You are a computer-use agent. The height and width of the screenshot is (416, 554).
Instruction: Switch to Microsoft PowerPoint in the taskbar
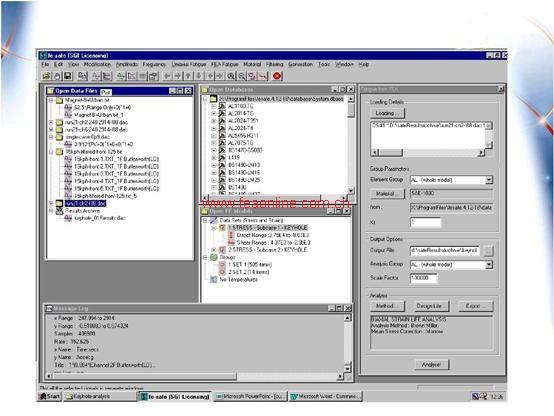250,397
